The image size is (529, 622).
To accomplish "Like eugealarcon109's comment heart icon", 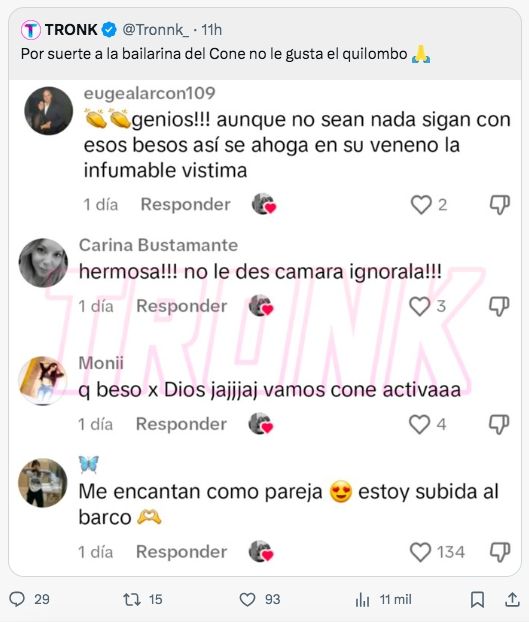I will (x=421, y=205).
